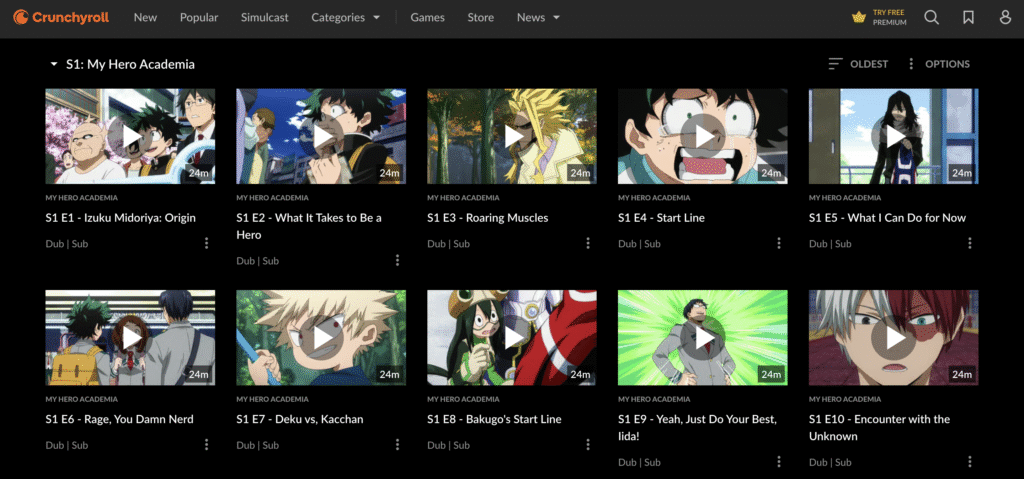Open the search magnifier icon
The image size is (1024, 479).
932,18
